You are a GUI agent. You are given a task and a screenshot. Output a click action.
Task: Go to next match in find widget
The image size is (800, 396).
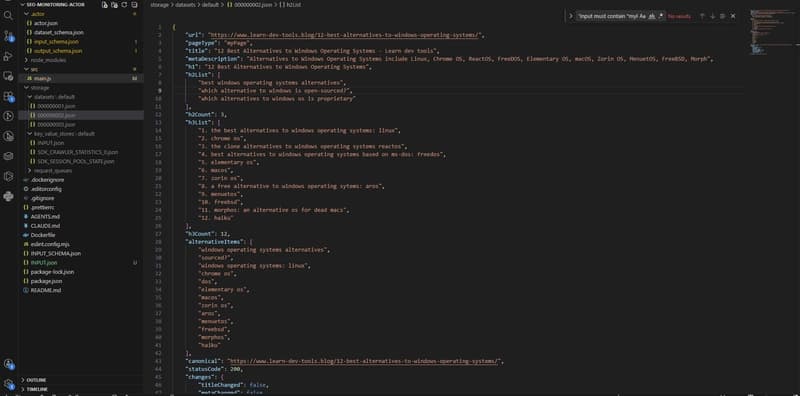(712, 16)
